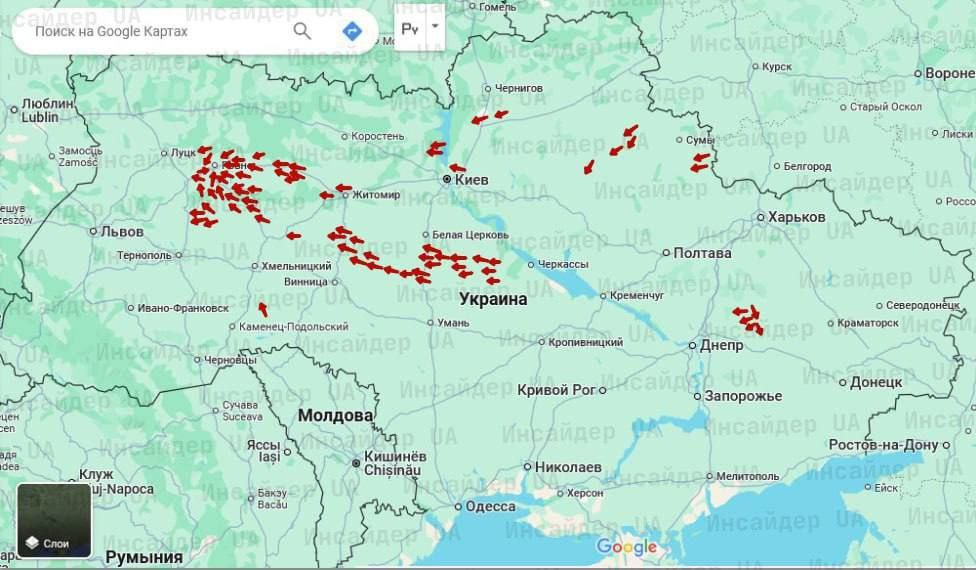This screenshot has width=976, height=570.
Task: Click the Google logo at the bottom
Action: [627, 546]
